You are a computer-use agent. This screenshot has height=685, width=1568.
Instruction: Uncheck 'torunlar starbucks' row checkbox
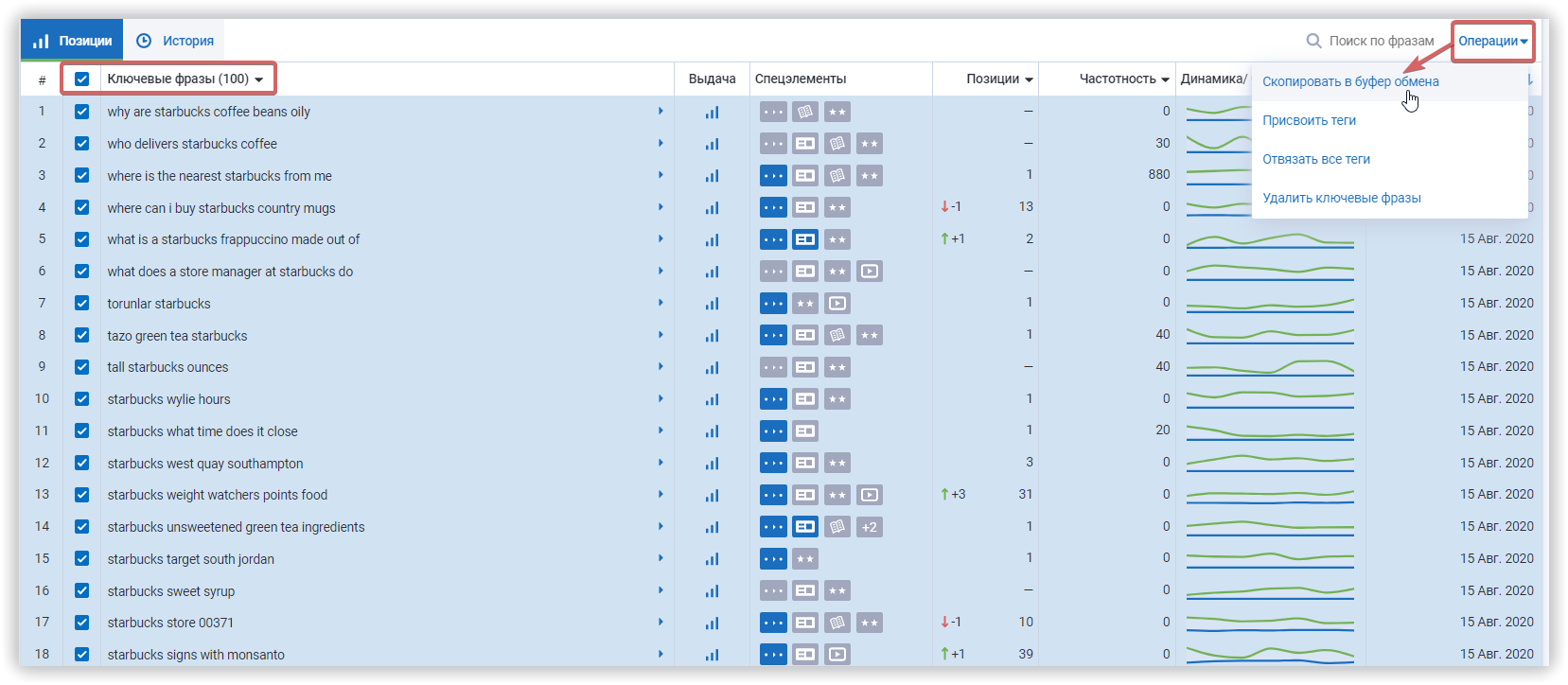tap(82, 304)
